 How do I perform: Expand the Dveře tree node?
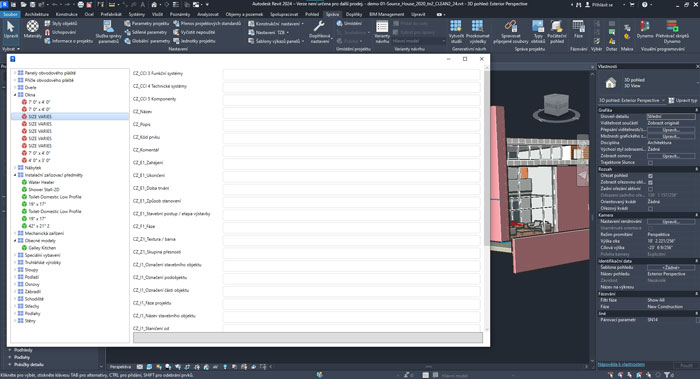(x=15, y=87)
